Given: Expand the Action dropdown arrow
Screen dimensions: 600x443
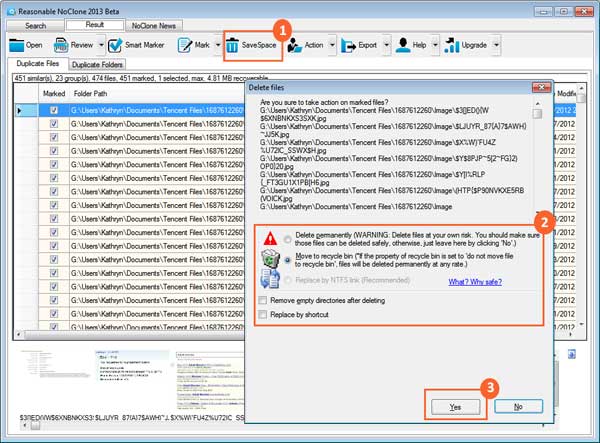Looking at the screenshot, I should (x=332, y=45).
